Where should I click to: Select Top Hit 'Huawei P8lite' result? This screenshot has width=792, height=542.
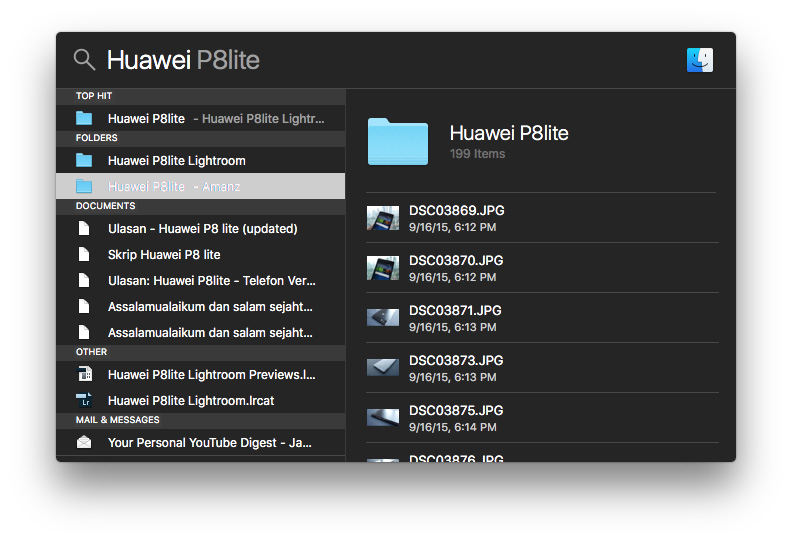pyautogui.click(x=201, y=119)
